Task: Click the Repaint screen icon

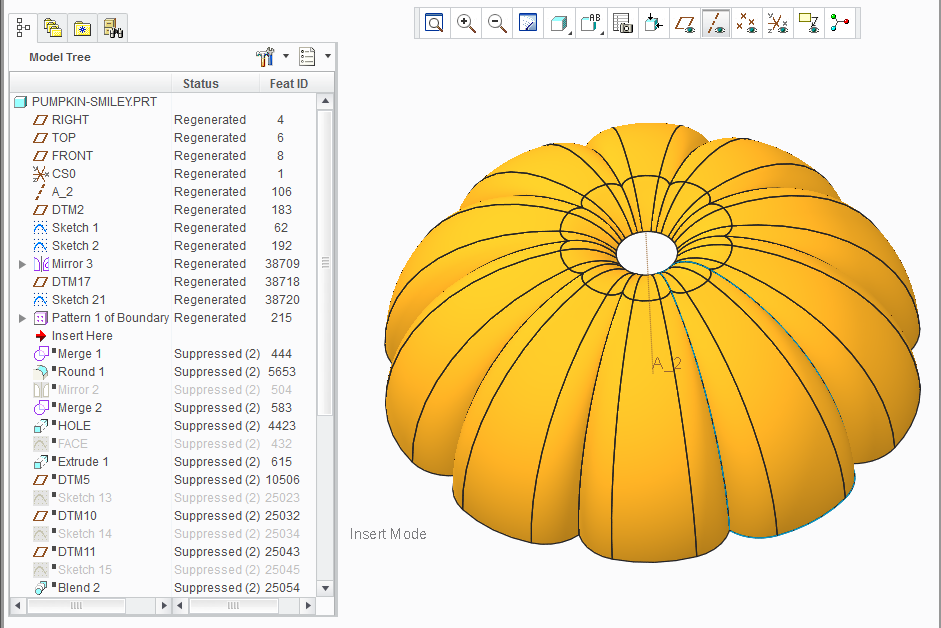Action: [x=528, y=23]
